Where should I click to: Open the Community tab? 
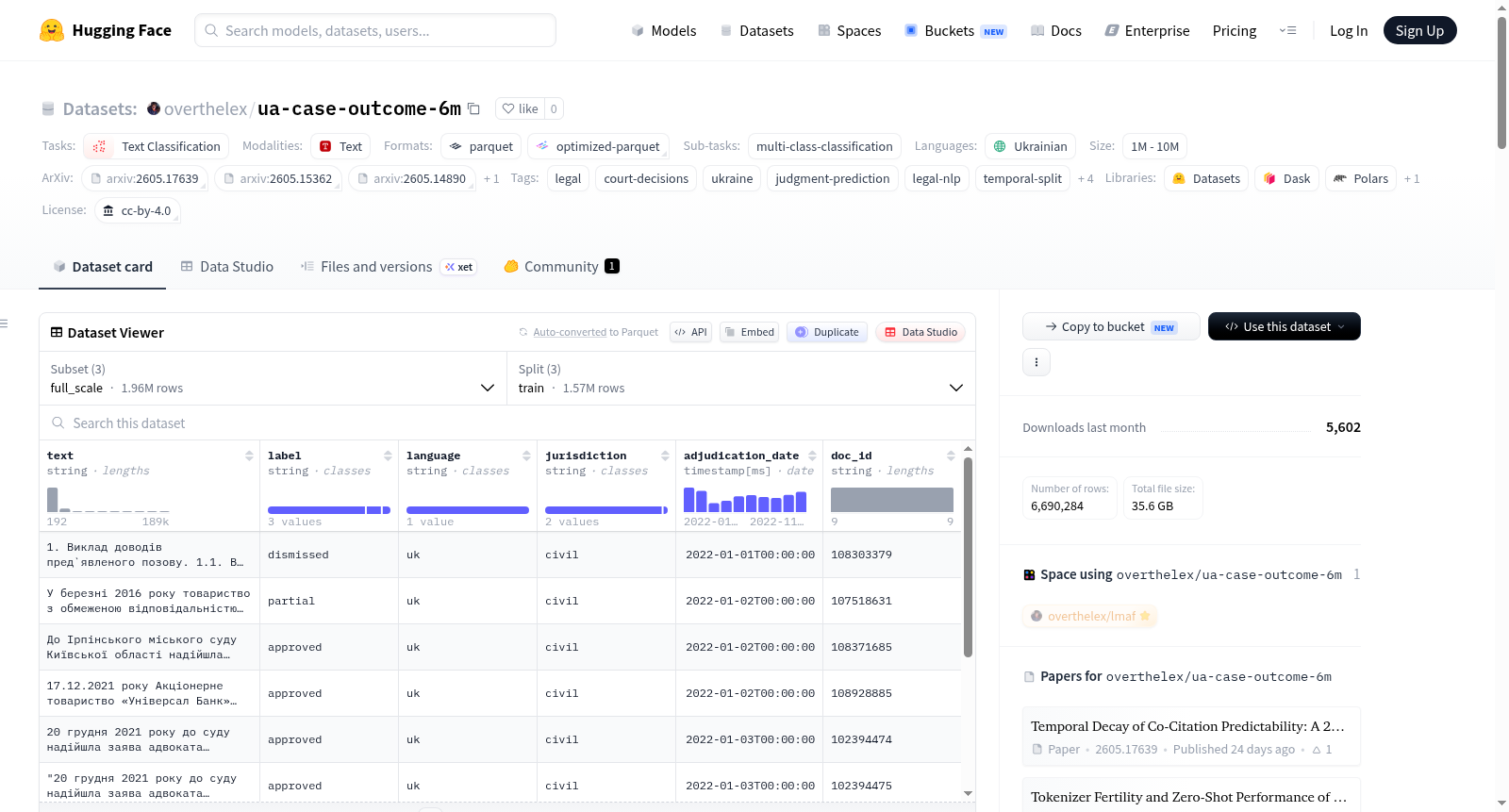pyautogui.click(x=562, y=267)
